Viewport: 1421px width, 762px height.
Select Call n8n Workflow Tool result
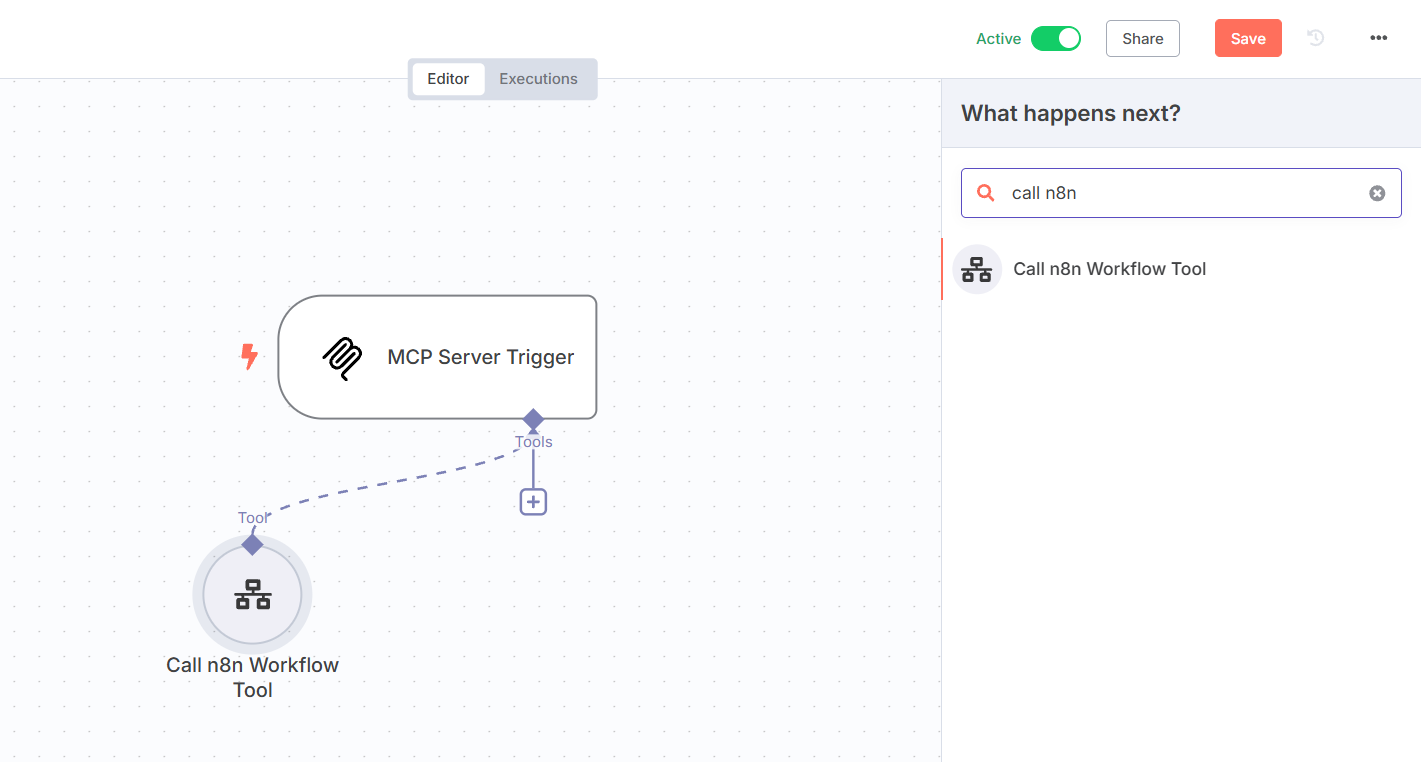[1181, 269]
